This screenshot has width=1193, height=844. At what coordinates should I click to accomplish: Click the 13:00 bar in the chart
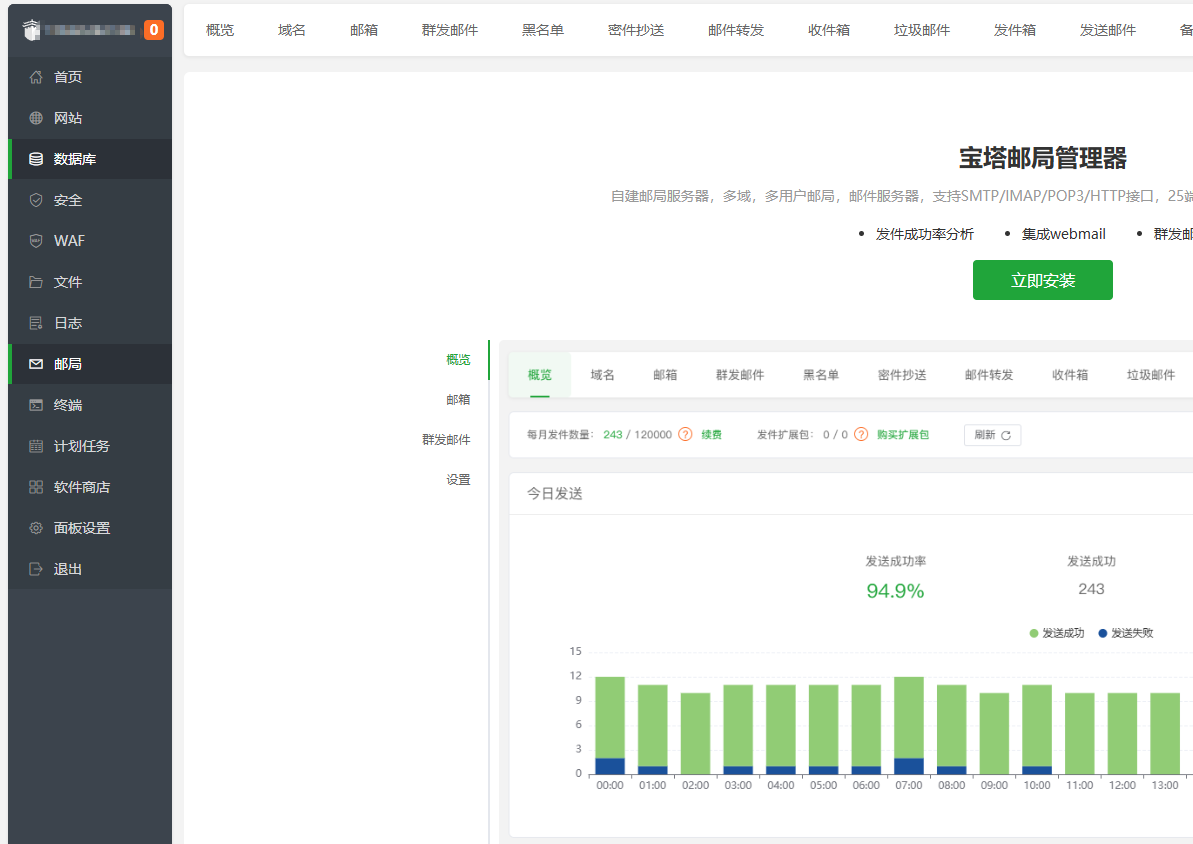(1165, 734)
